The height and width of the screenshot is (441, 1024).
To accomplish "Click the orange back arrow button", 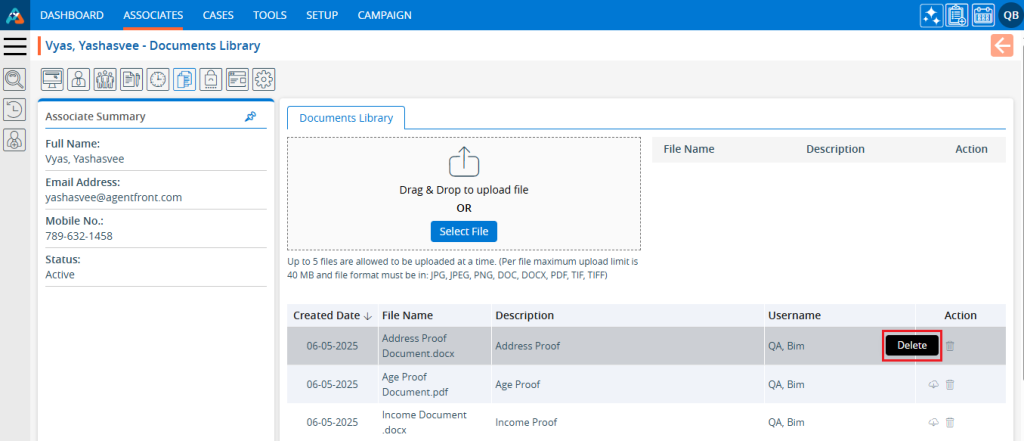I will (1001, 46).
